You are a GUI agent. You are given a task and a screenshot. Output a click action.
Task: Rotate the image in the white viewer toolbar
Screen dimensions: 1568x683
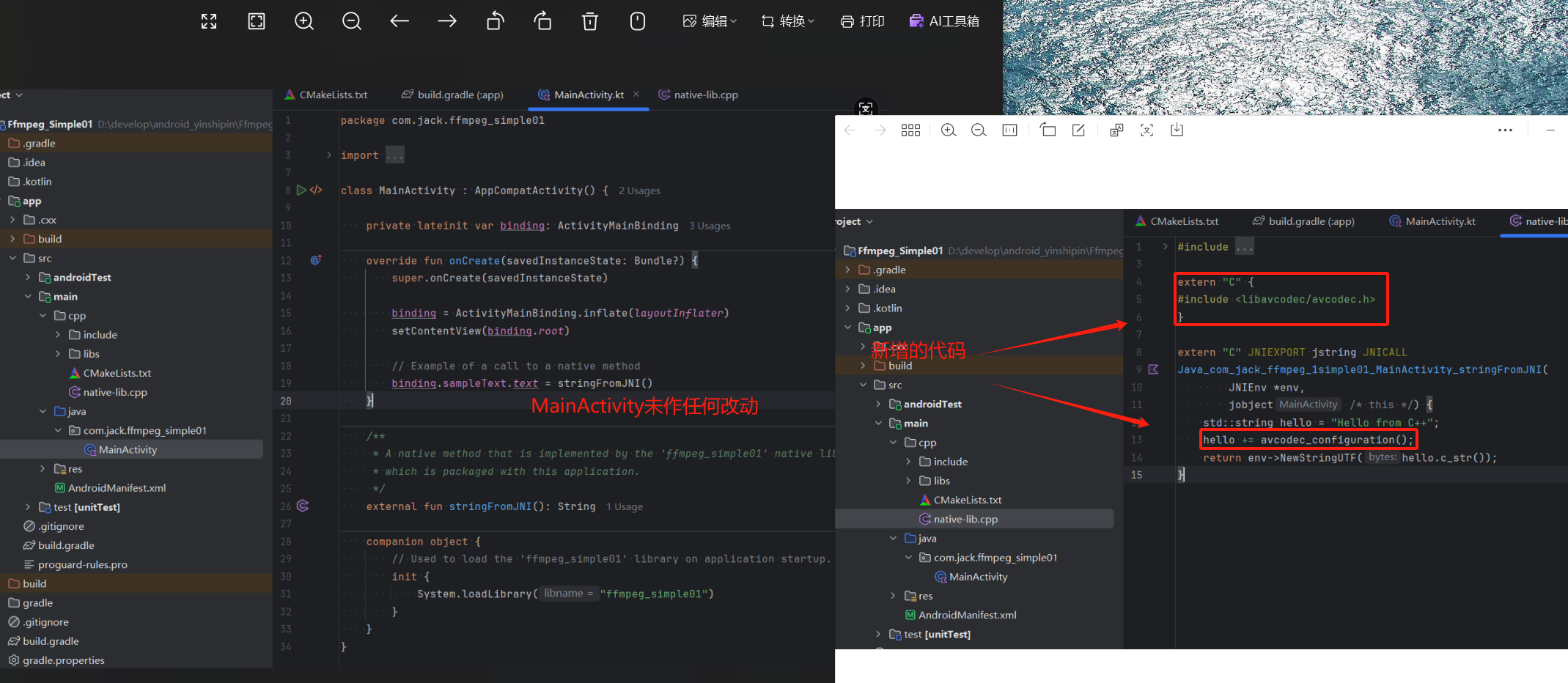[1048, 130]
